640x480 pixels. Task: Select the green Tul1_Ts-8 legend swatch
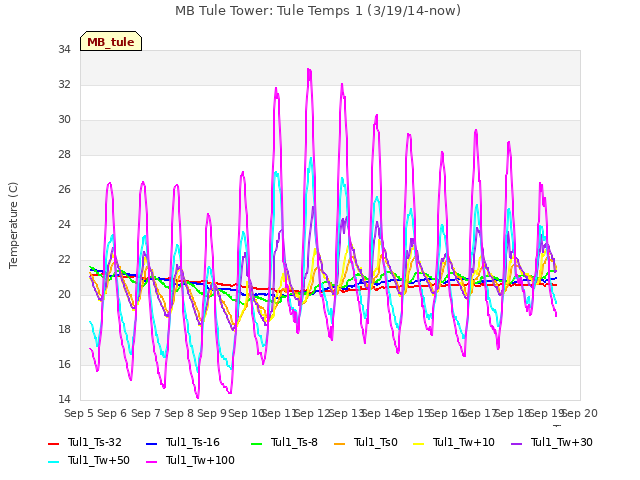[256, 443]
